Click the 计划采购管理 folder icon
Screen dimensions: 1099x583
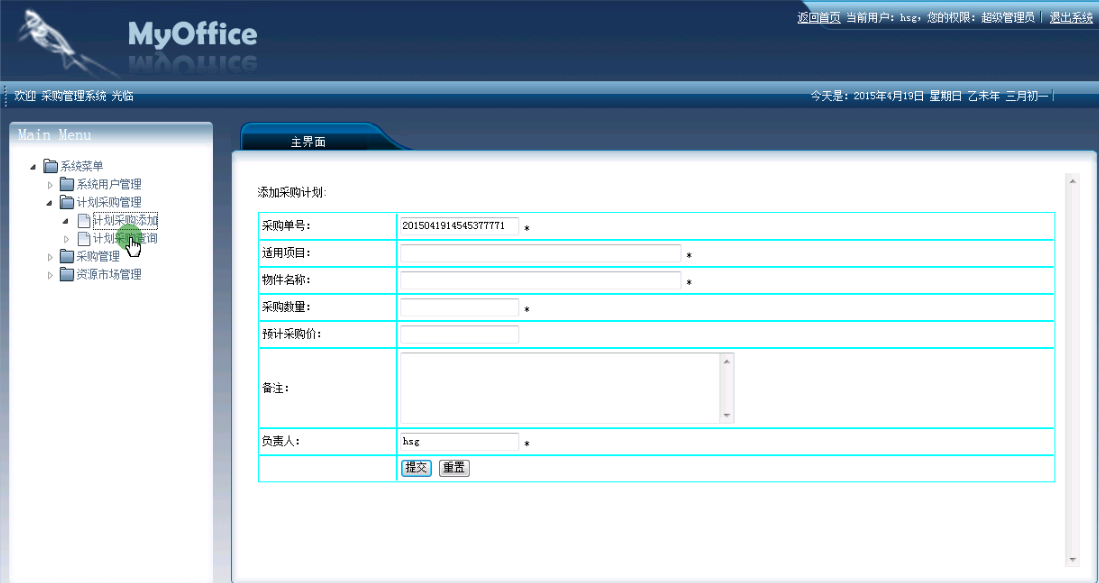pos(67,202)
